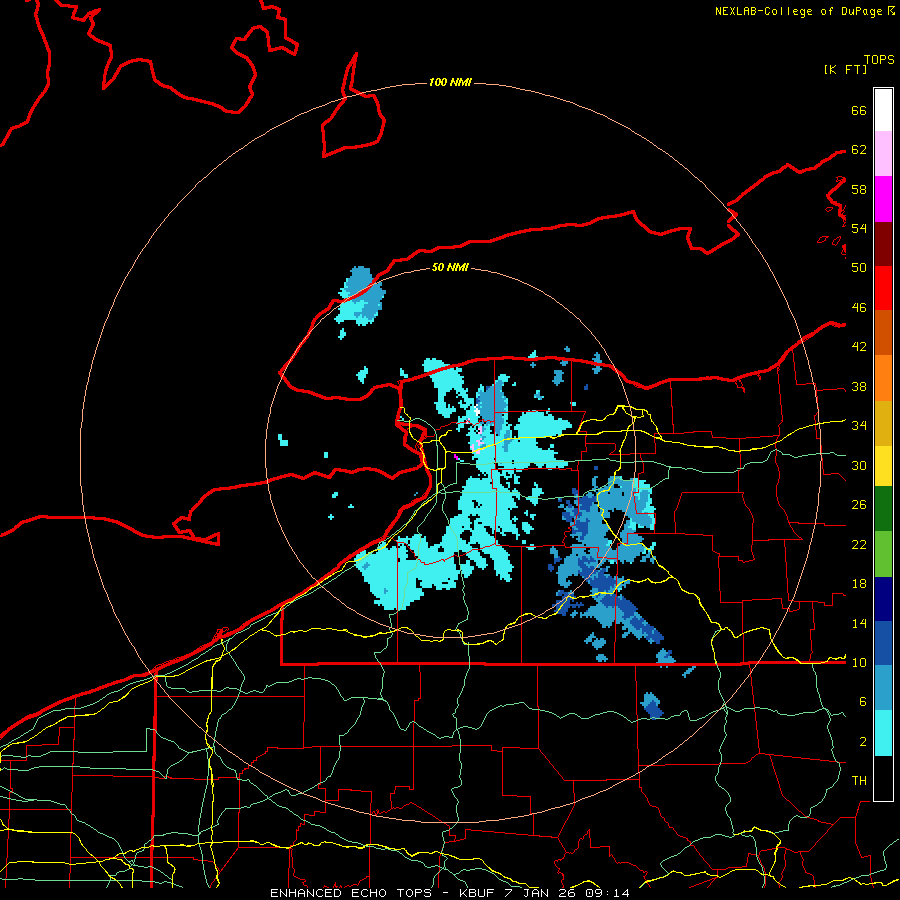Click the legend value 34
Screen dimensions: 900x900
click(x=859, y=426)
